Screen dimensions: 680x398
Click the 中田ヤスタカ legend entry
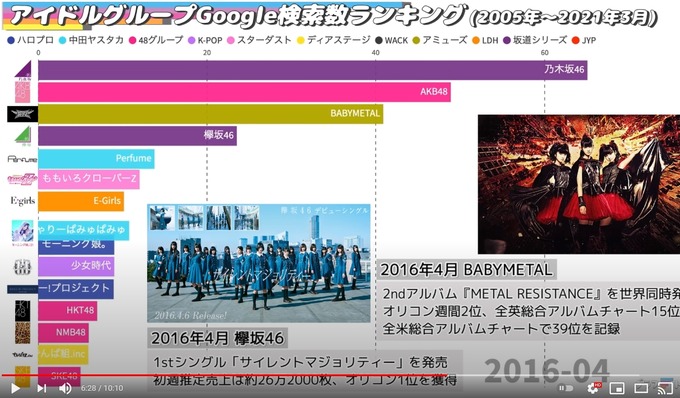tap(92, 40)
